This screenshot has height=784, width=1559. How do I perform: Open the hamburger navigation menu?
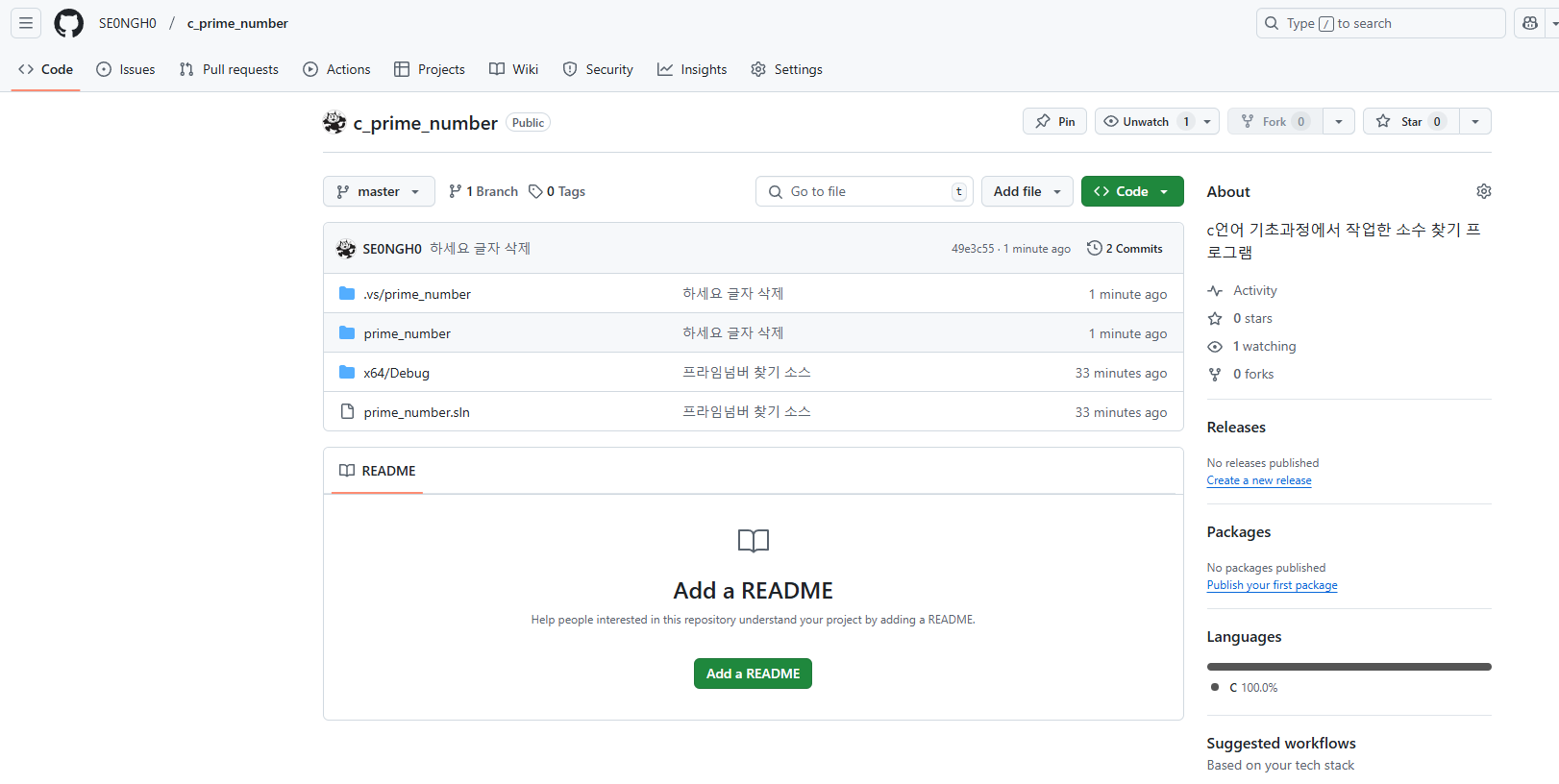click(x=26, y=23)
